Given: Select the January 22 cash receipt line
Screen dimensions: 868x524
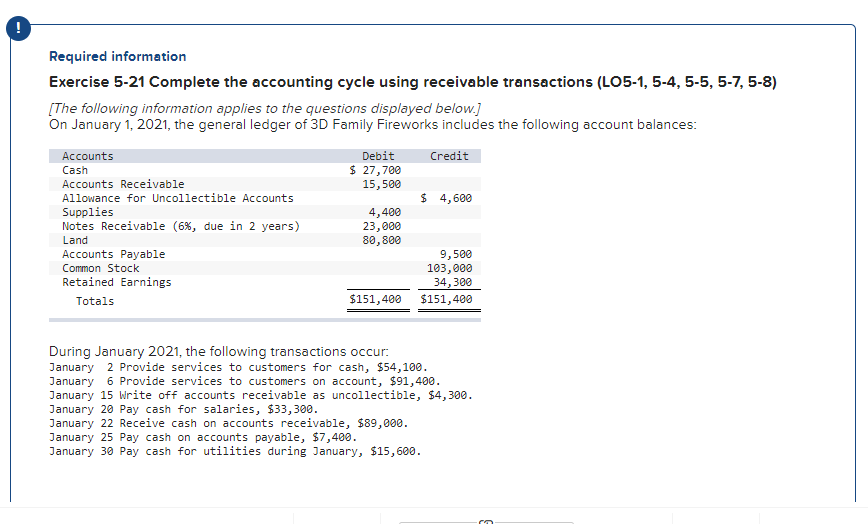Looking at the screenshot, I should (229, 423).
